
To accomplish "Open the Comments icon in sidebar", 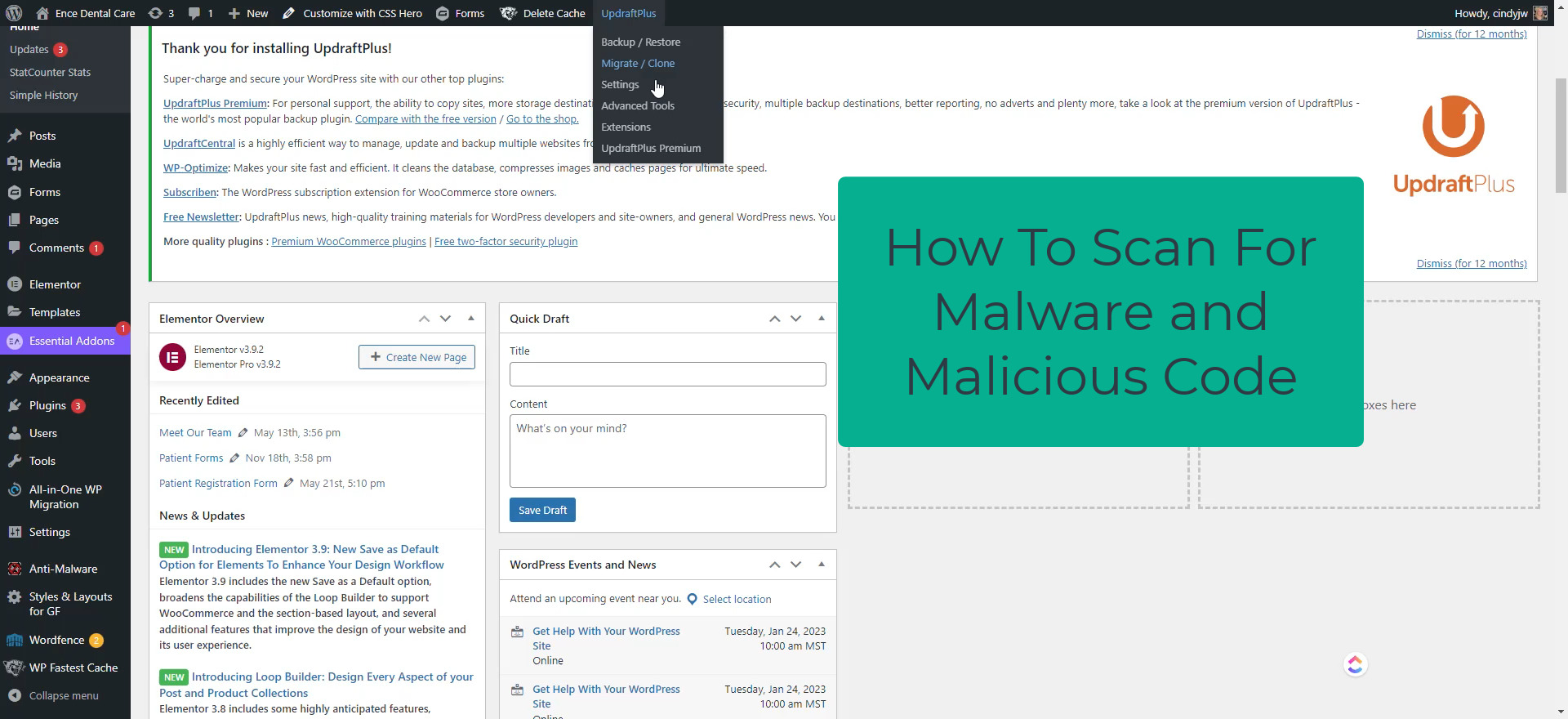I will coord(15,248).
